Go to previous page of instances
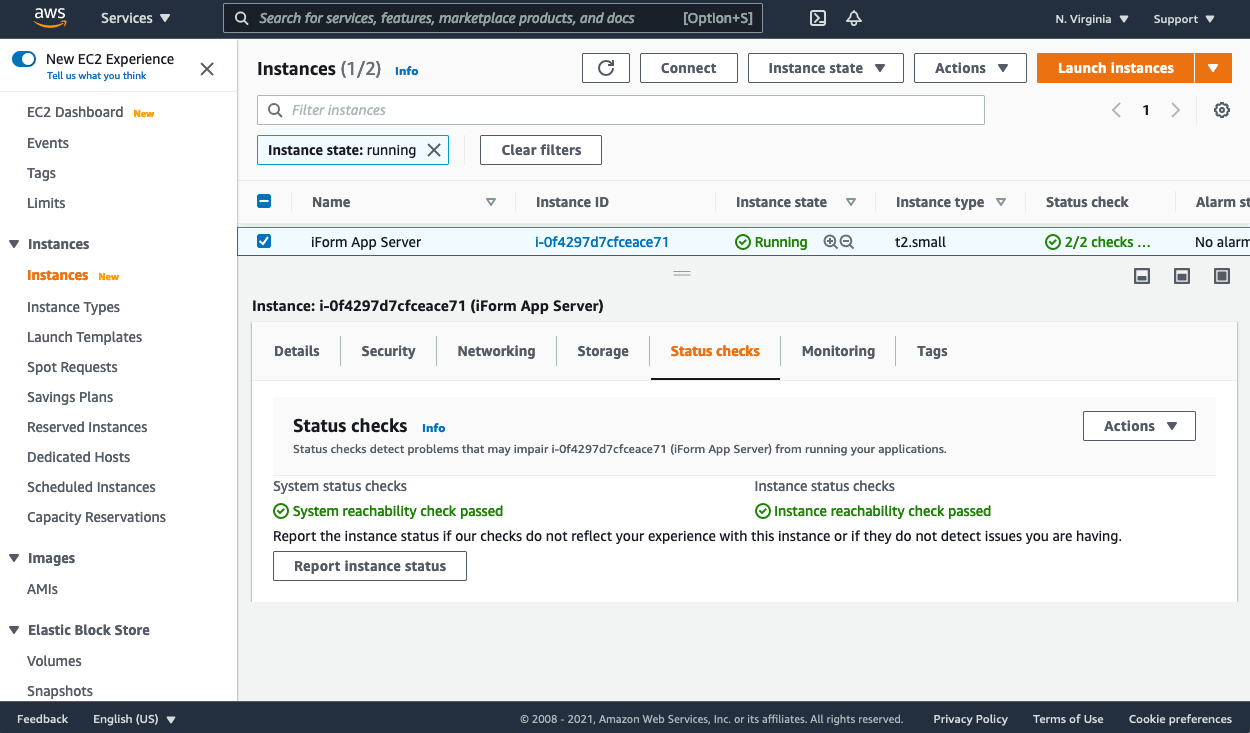 [1116, 110]
